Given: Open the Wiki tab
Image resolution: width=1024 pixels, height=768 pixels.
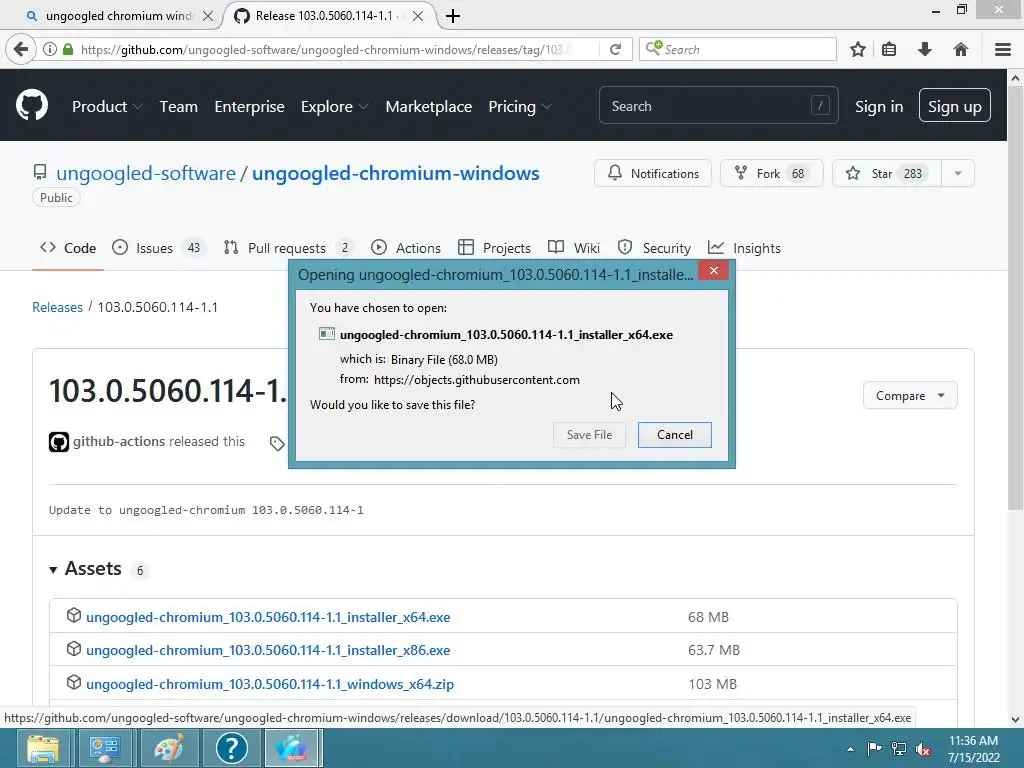Looking at the screenshot, I should coord(573,248).
